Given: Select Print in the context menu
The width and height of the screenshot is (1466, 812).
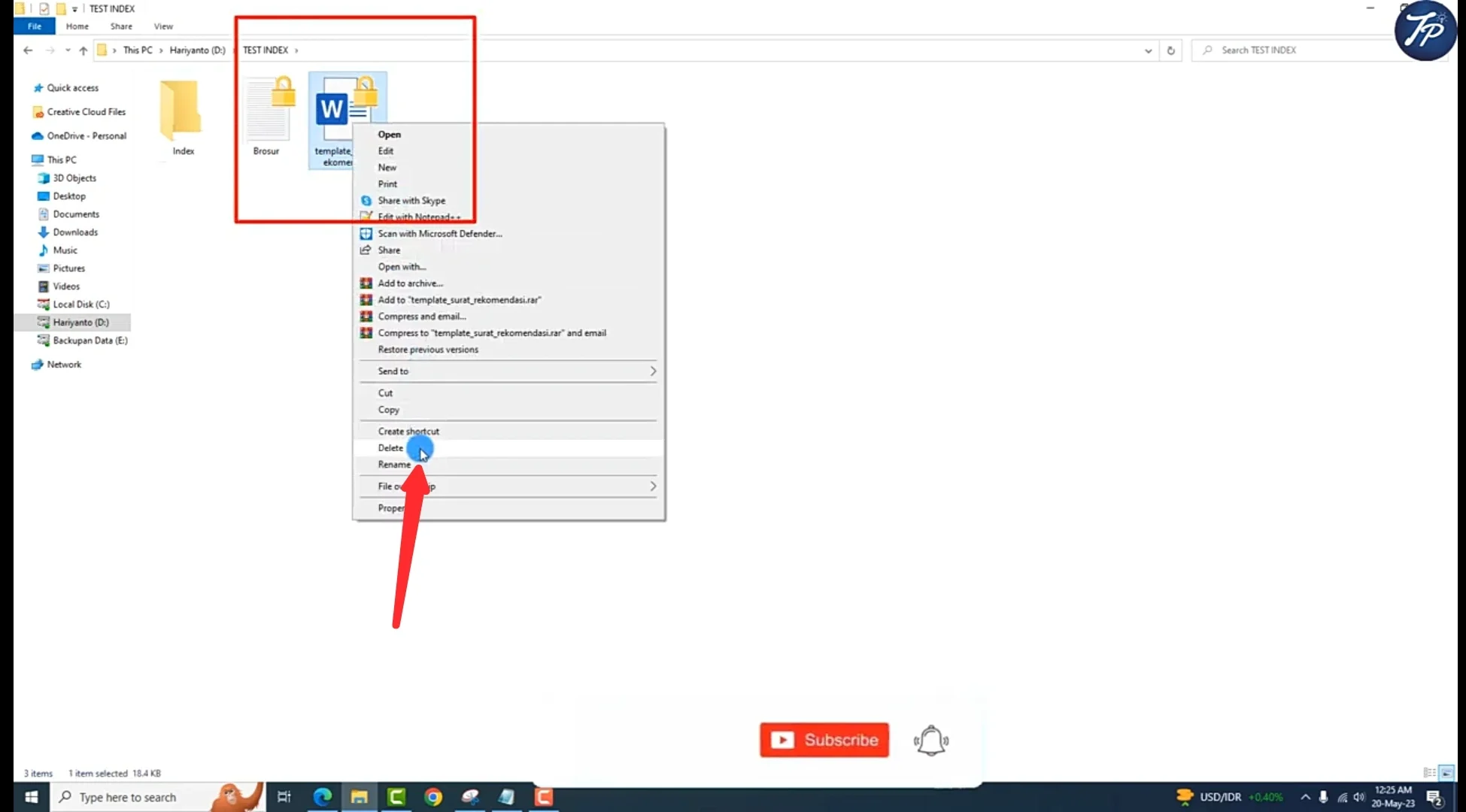Looking at the screenshot, I should pyautogui.click(x=387, y=184).
